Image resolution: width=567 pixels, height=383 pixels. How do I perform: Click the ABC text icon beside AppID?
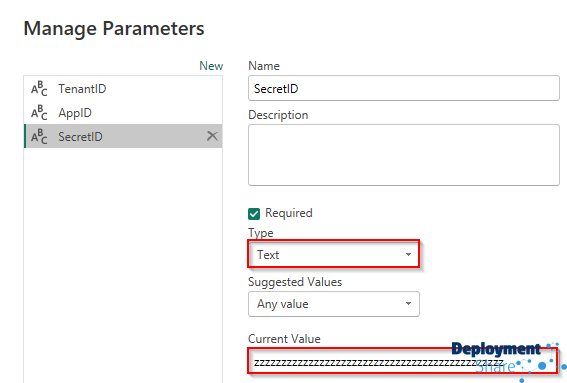click(x=39, y=112)
